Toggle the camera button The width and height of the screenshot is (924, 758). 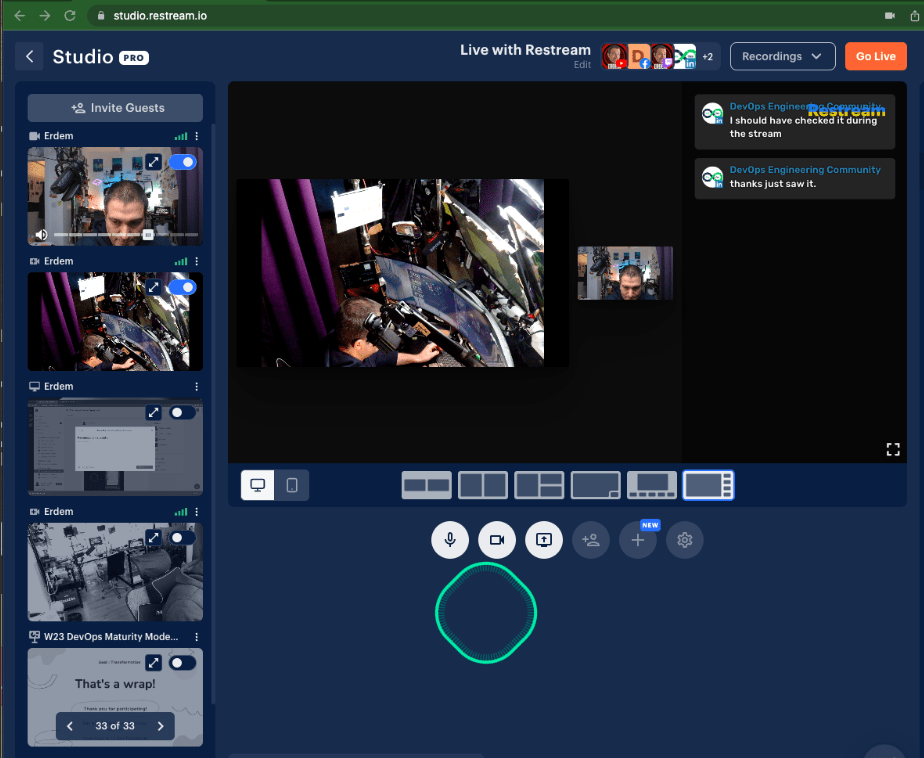(497, 539)
